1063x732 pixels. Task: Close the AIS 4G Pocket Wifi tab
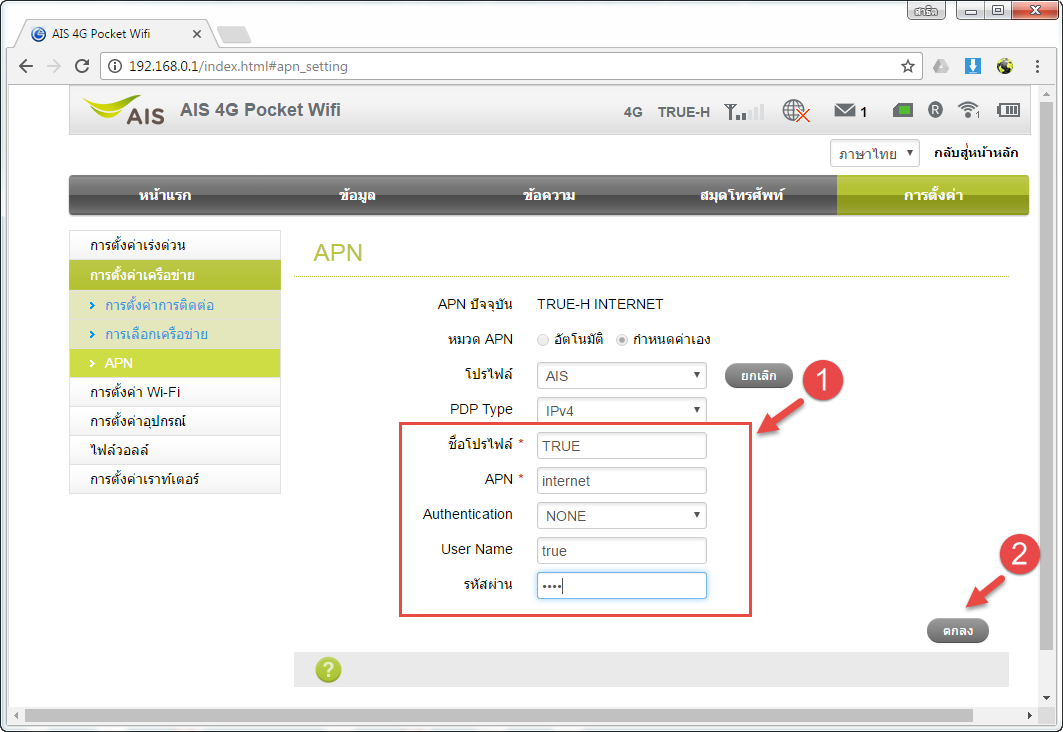(197, 34)
